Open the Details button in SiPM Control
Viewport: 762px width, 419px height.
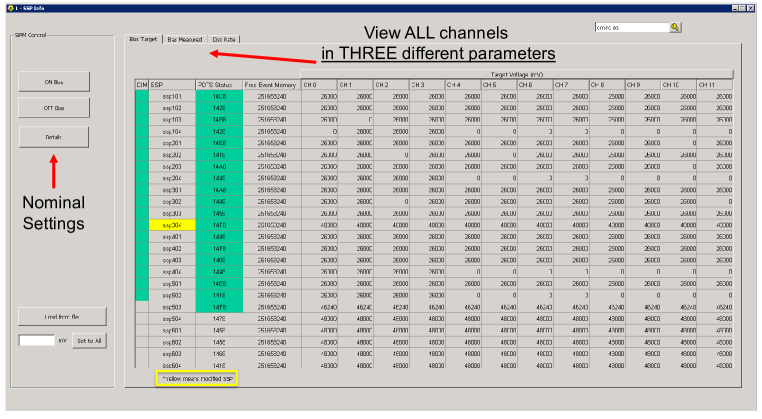pyautogui.click(x=54, y=137)
